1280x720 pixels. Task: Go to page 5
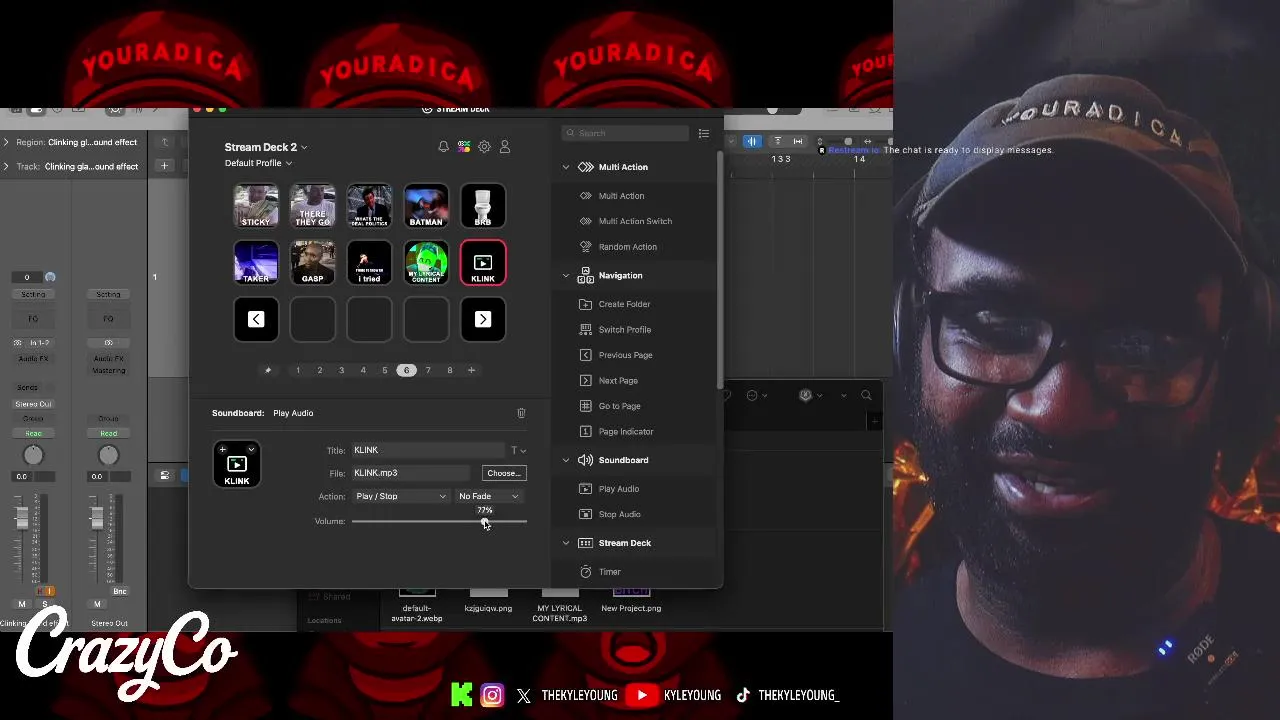click(385, 370)
